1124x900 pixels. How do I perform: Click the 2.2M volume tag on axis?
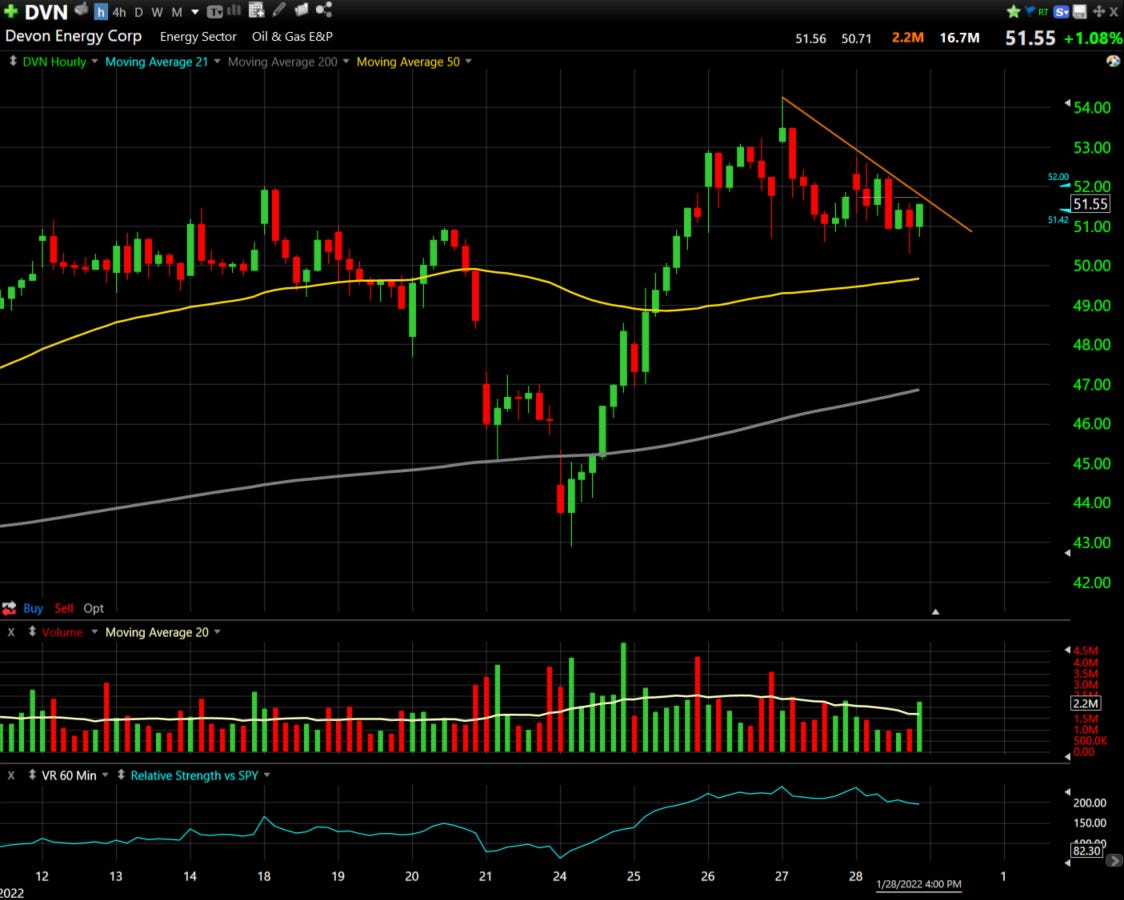(1085, 704)
